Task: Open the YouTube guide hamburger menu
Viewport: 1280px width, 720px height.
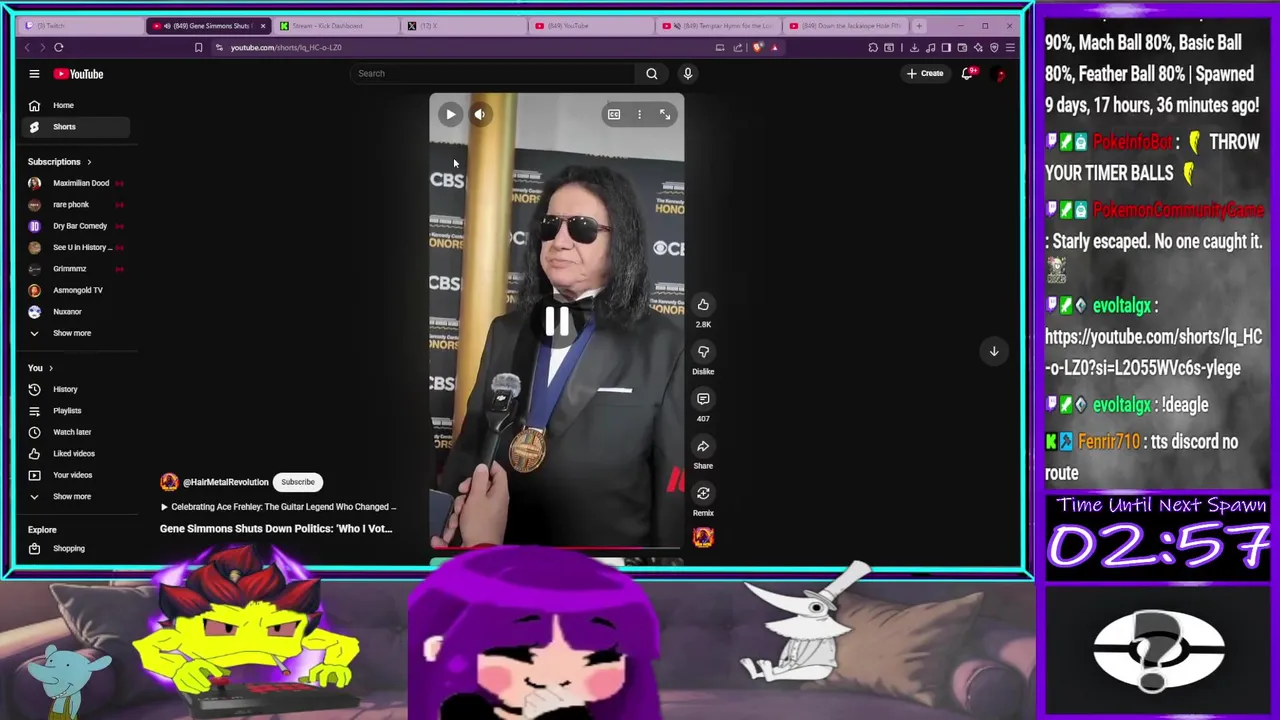Action: (x=34, y=74)
